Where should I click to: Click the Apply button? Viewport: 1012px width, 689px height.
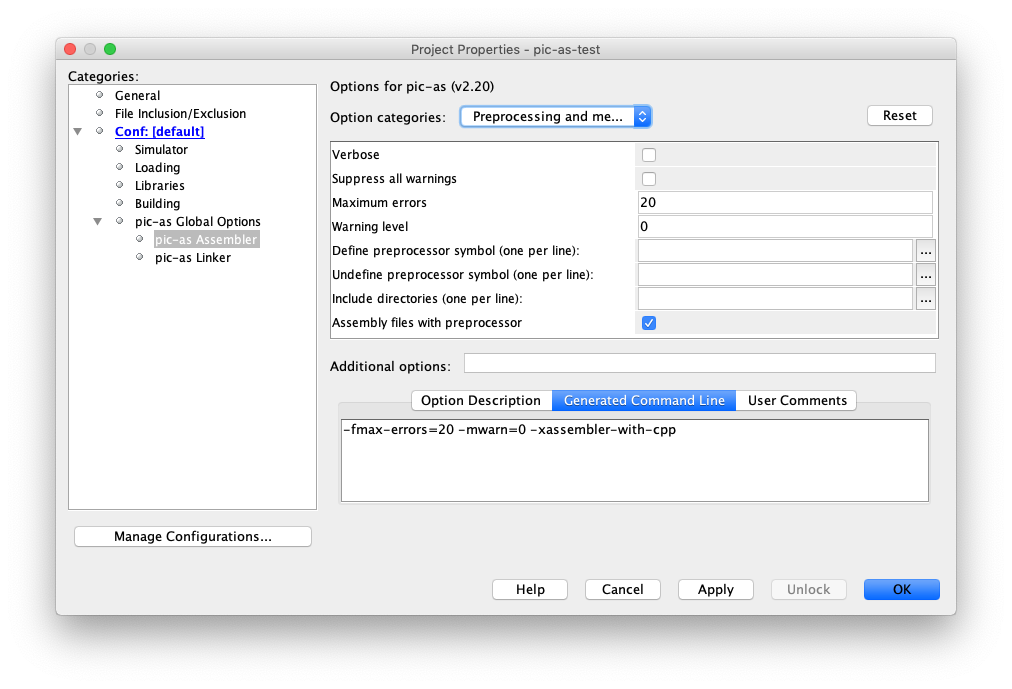715,590
